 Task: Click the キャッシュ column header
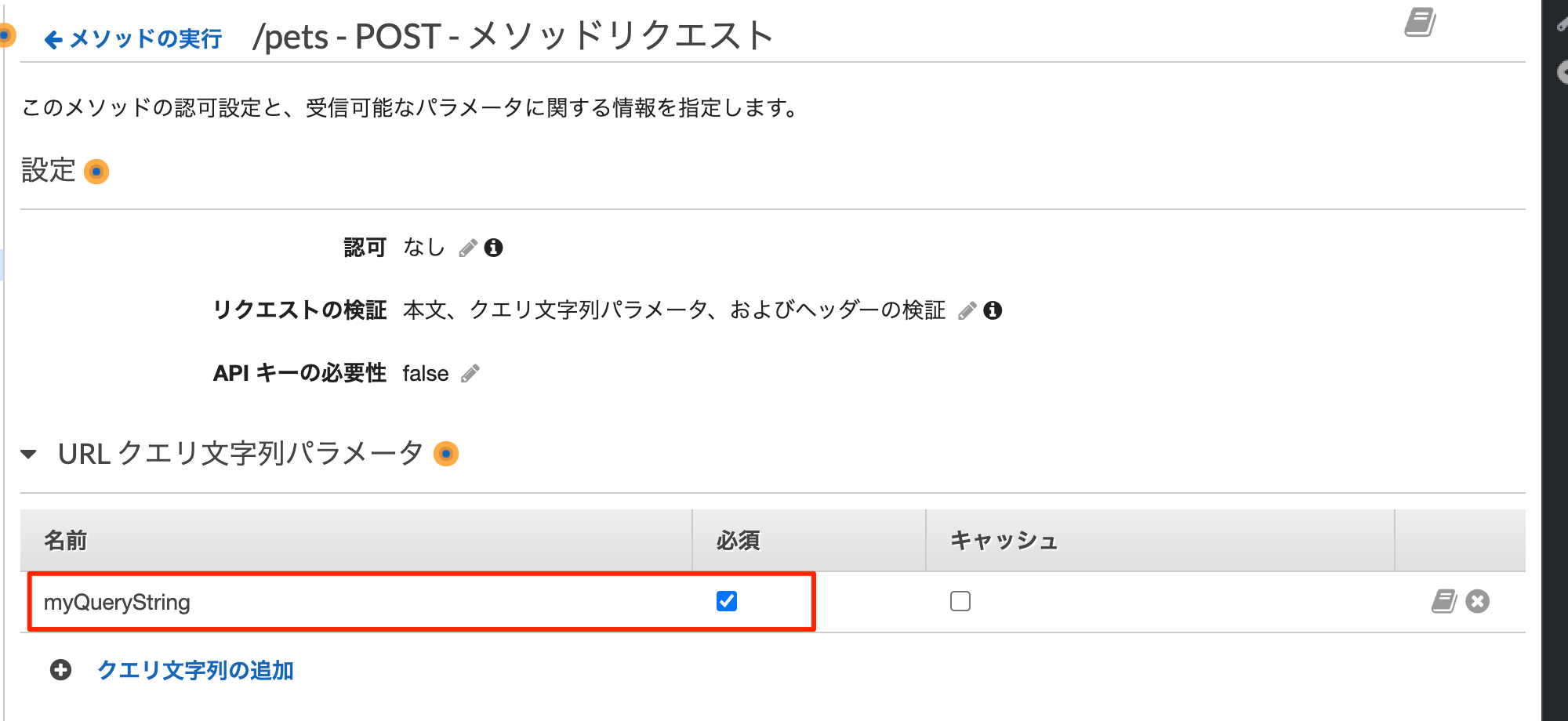point(1004,541)
